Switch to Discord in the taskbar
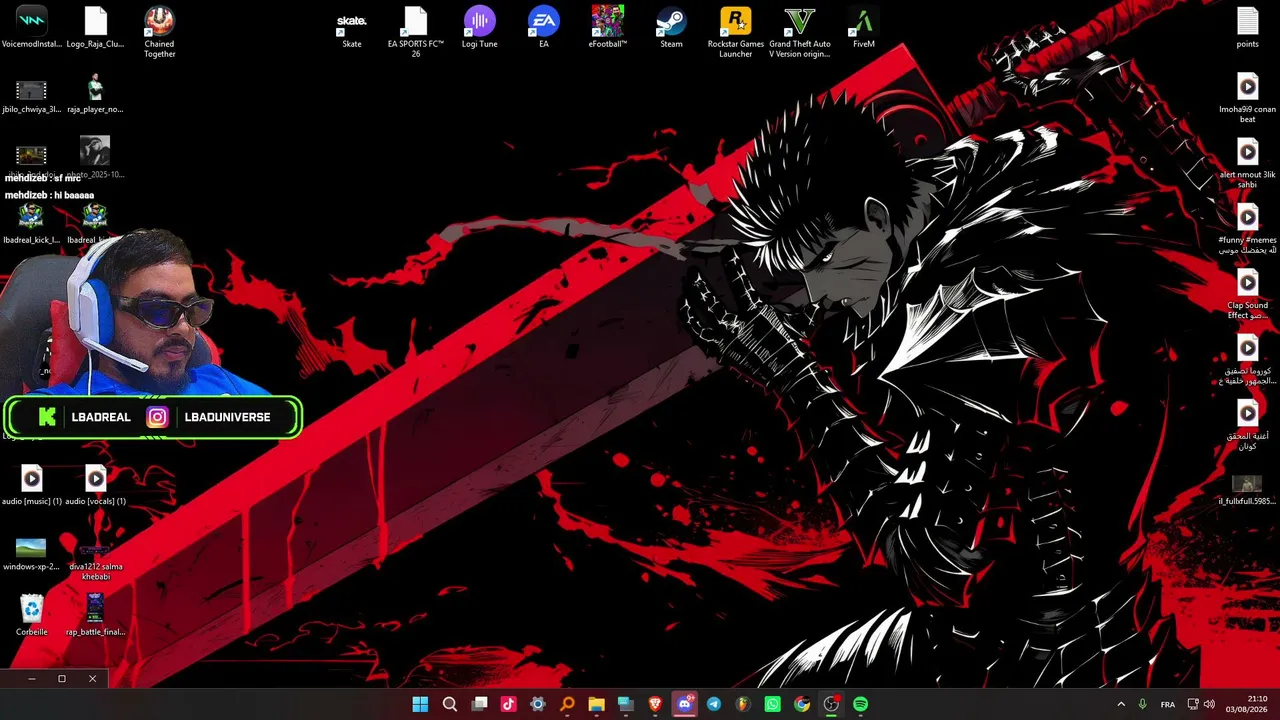 684,704
